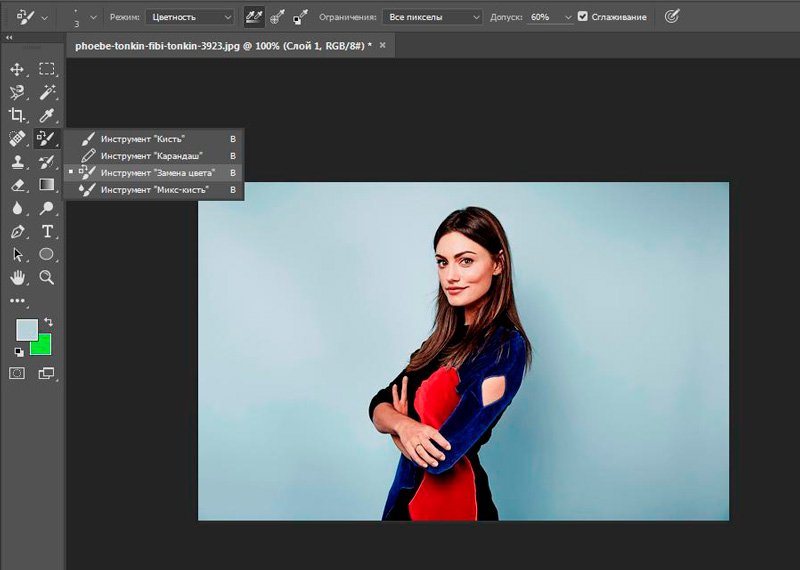Toggle Quick Mask mode

pos(17,374)
